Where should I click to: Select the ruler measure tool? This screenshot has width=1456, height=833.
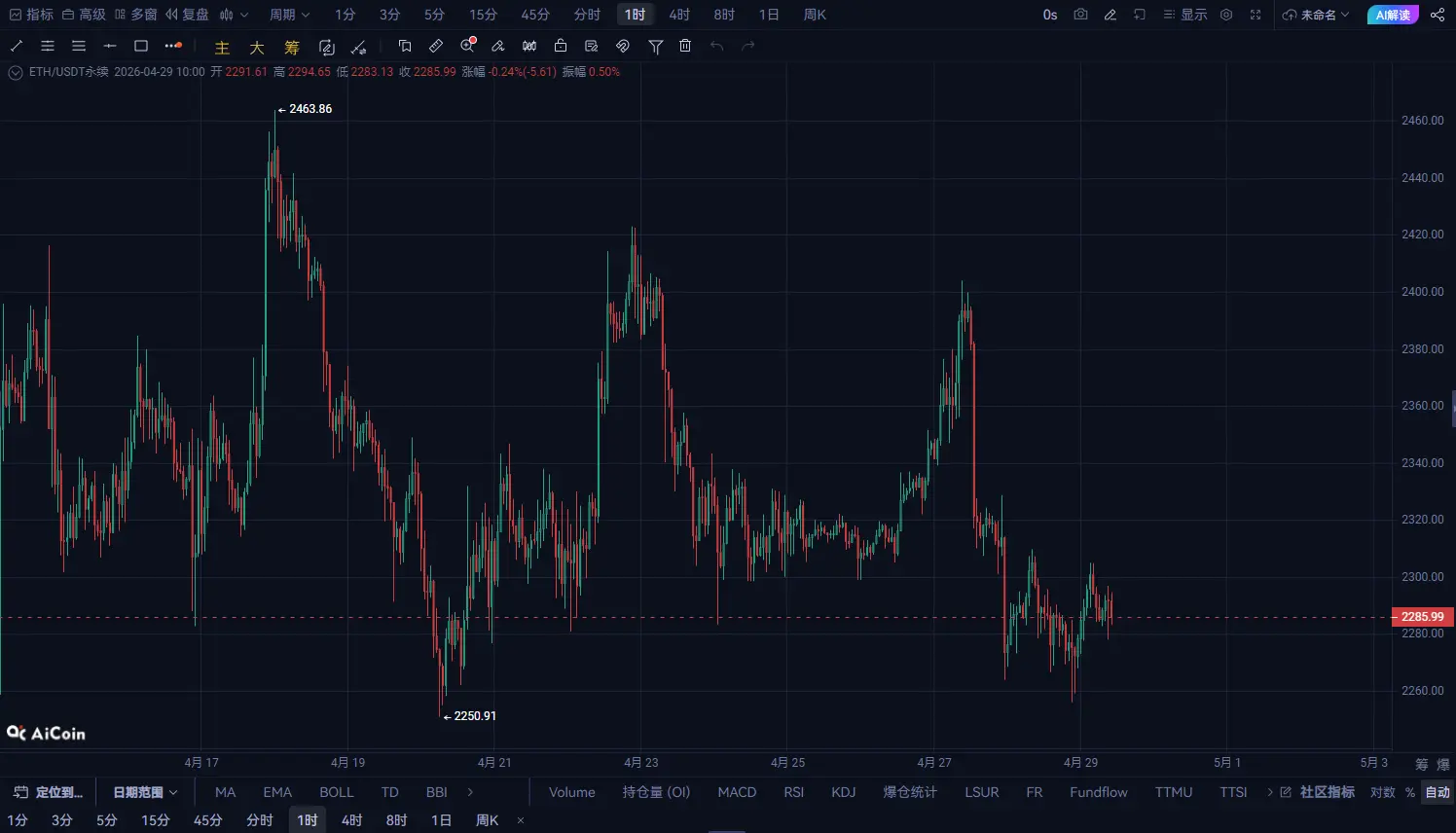pos(436,46)
